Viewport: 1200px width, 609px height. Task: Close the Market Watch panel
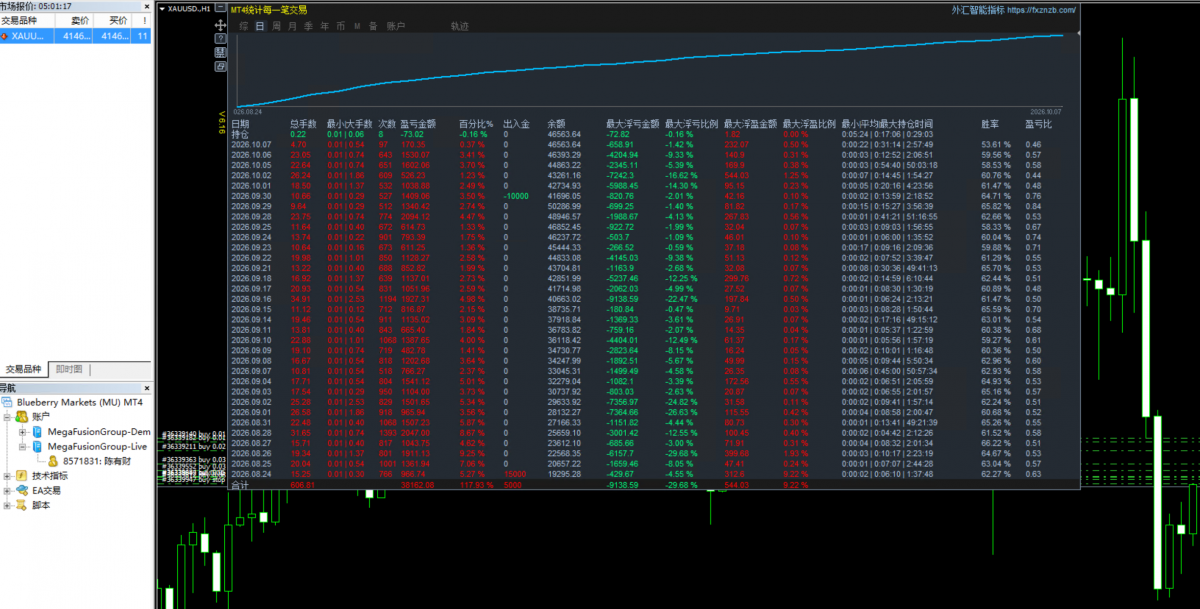click(x=149, y=8)
